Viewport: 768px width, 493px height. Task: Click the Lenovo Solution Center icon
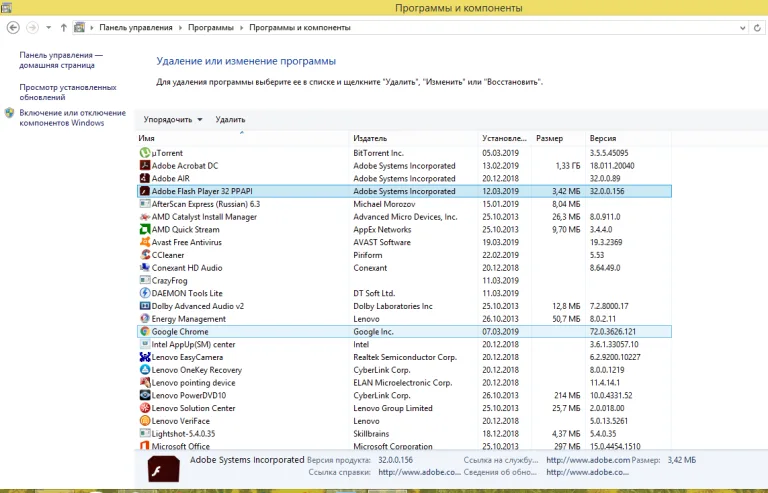pyautogui.click(x=144, y=408)
